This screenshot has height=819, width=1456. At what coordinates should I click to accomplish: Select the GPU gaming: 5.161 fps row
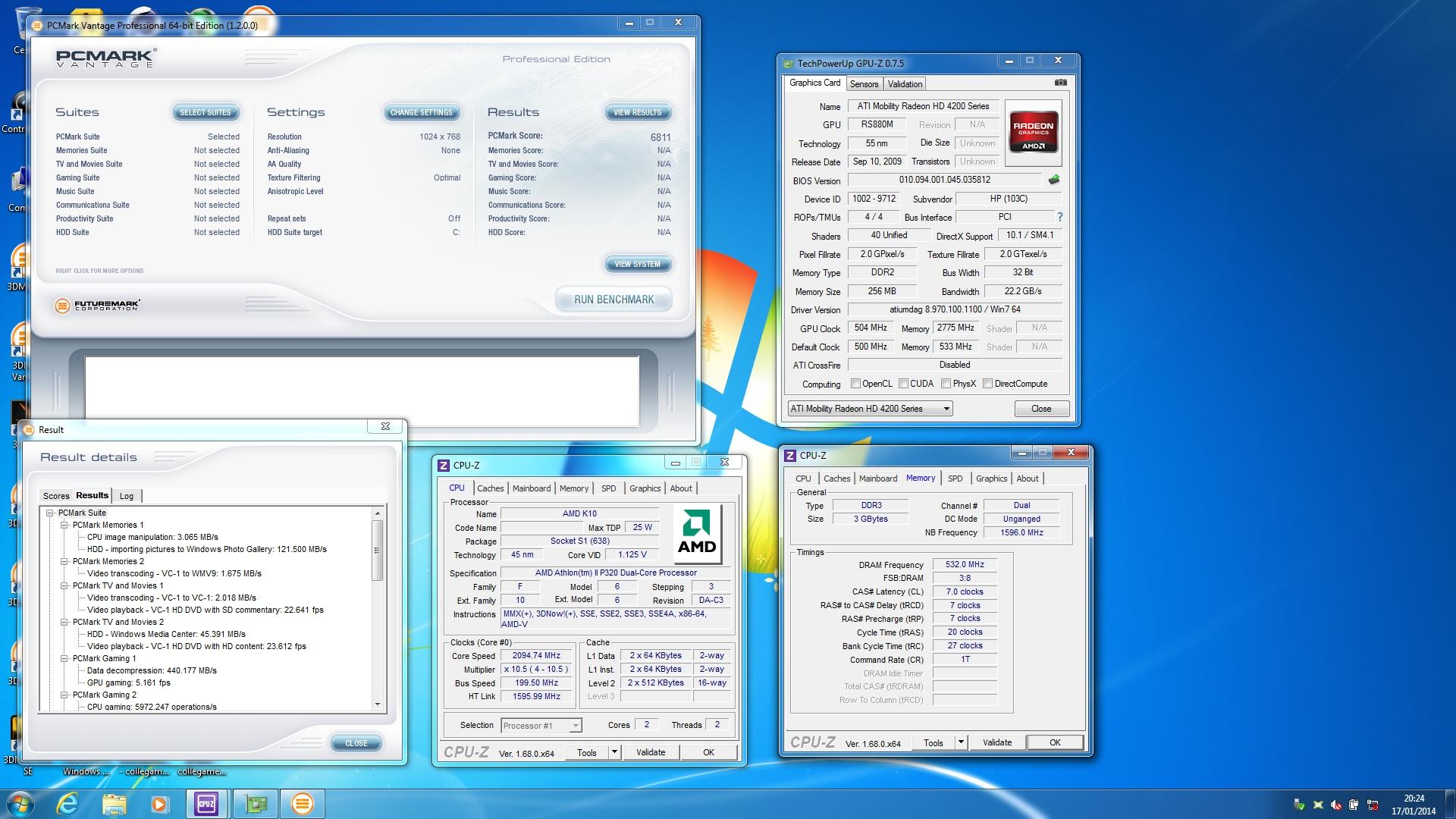128,683
